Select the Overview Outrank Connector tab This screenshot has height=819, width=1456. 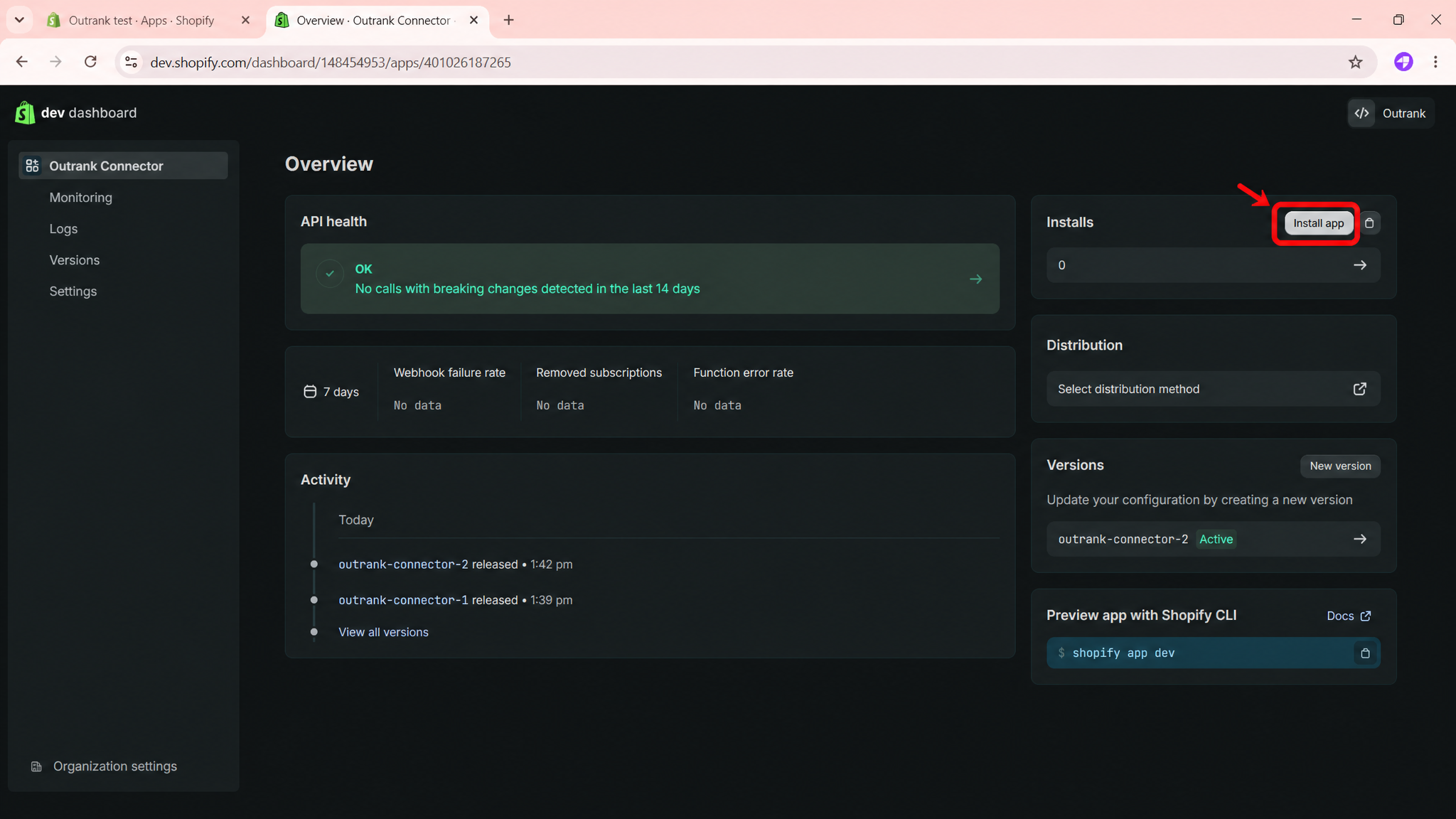[378, 20]
